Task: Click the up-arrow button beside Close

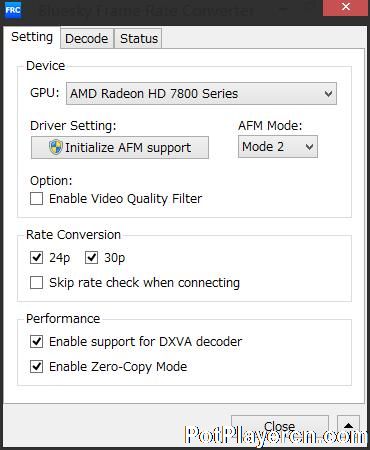Action: pos(348,425)
